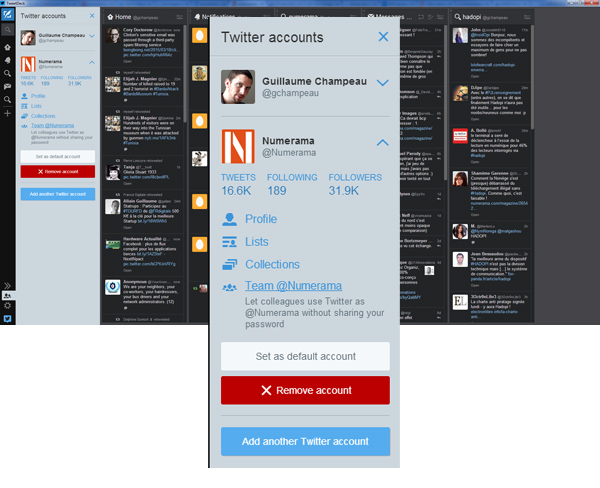Click the large Add another Twitter account button

click(305, 441)
